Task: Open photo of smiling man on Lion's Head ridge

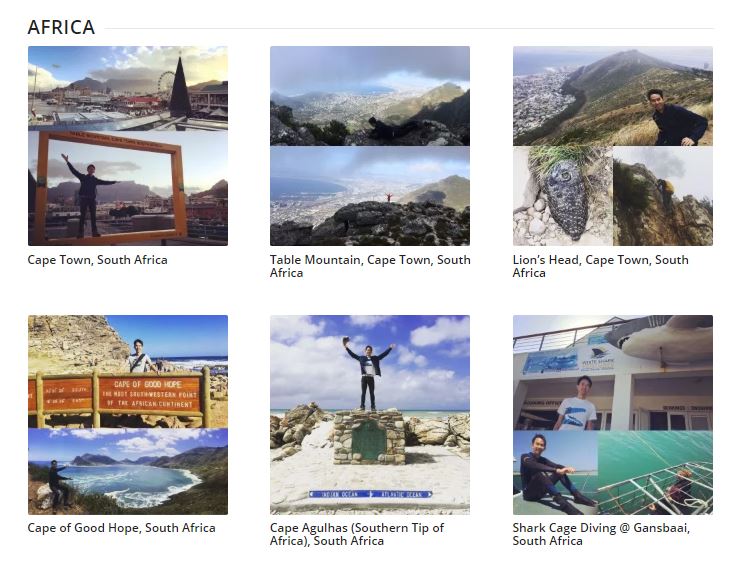Action: coord(612,96)
